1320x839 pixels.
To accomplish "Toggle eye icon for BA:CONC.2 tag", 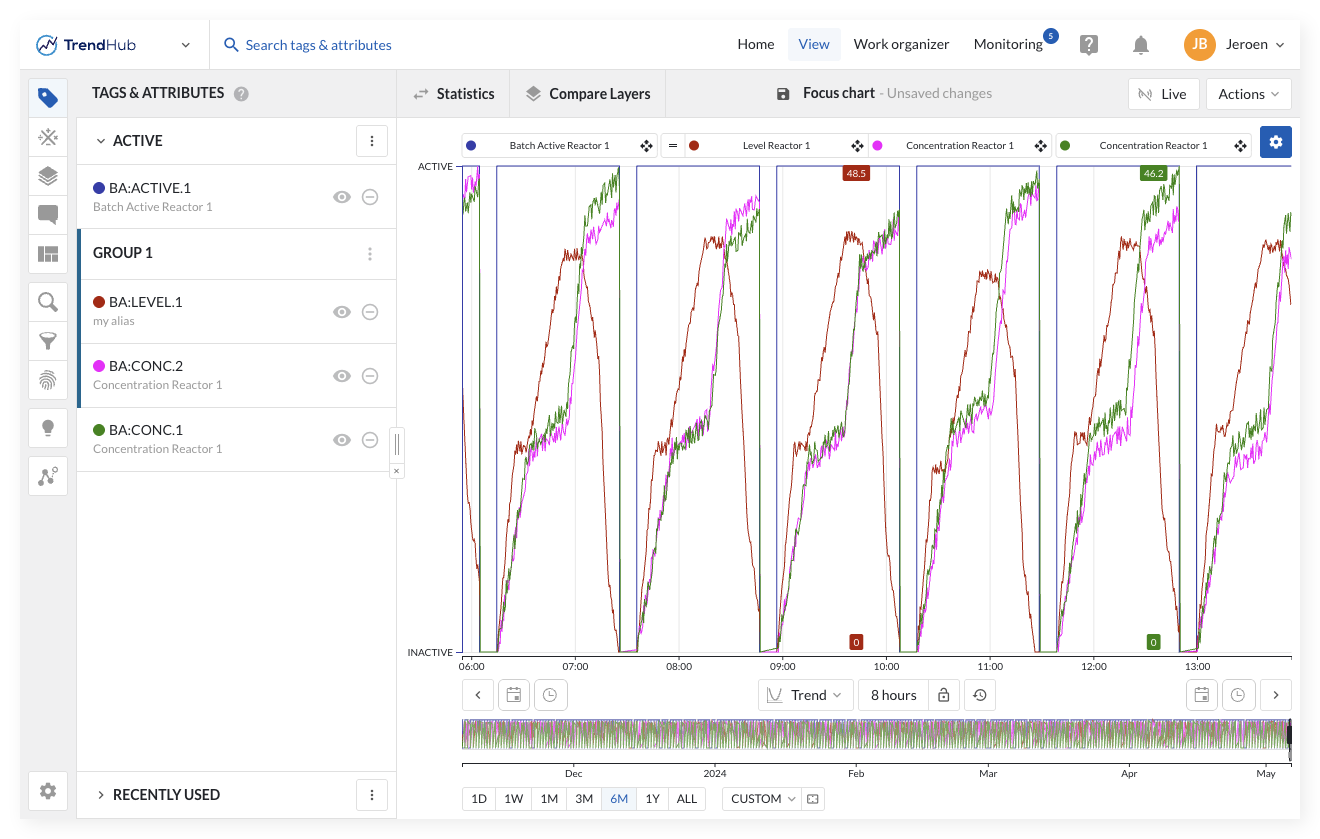I will click(342, 376).
